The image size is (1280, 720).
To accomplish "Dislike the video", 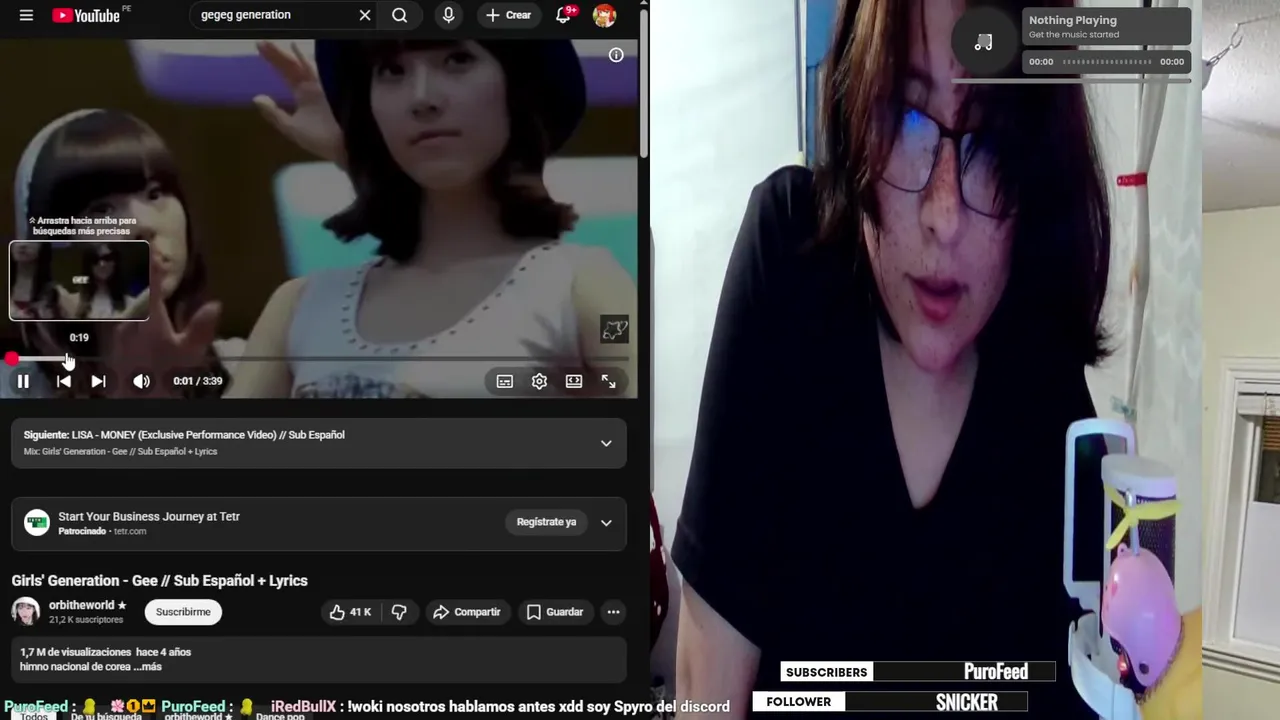I will [399, 612].
